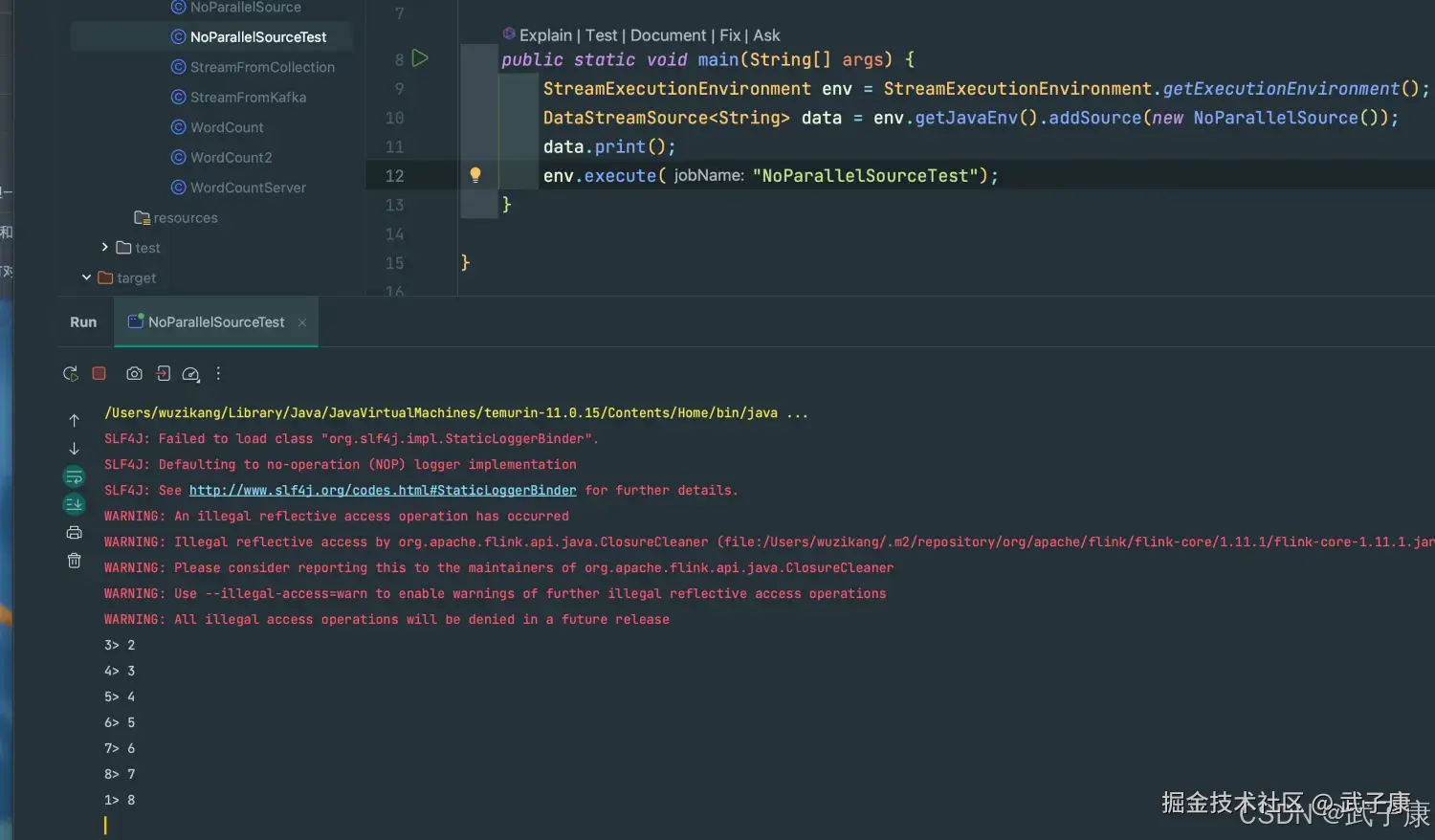
Task: Close the NoParallelSourceTest run tab
Action: point(302,322)
